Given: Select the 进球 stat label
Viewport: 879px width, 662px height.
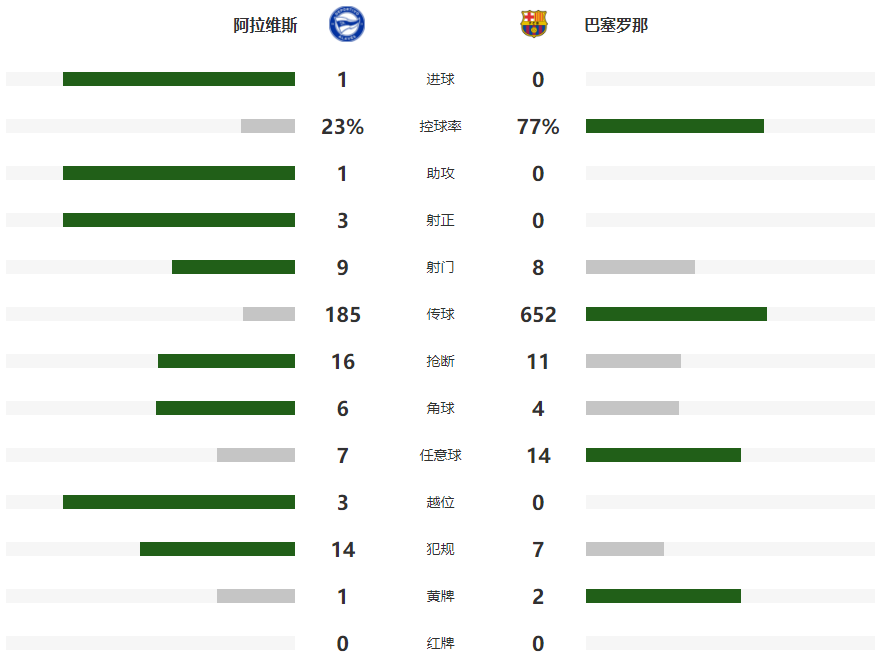Looking at the screenshot, I should coord(440,79).
